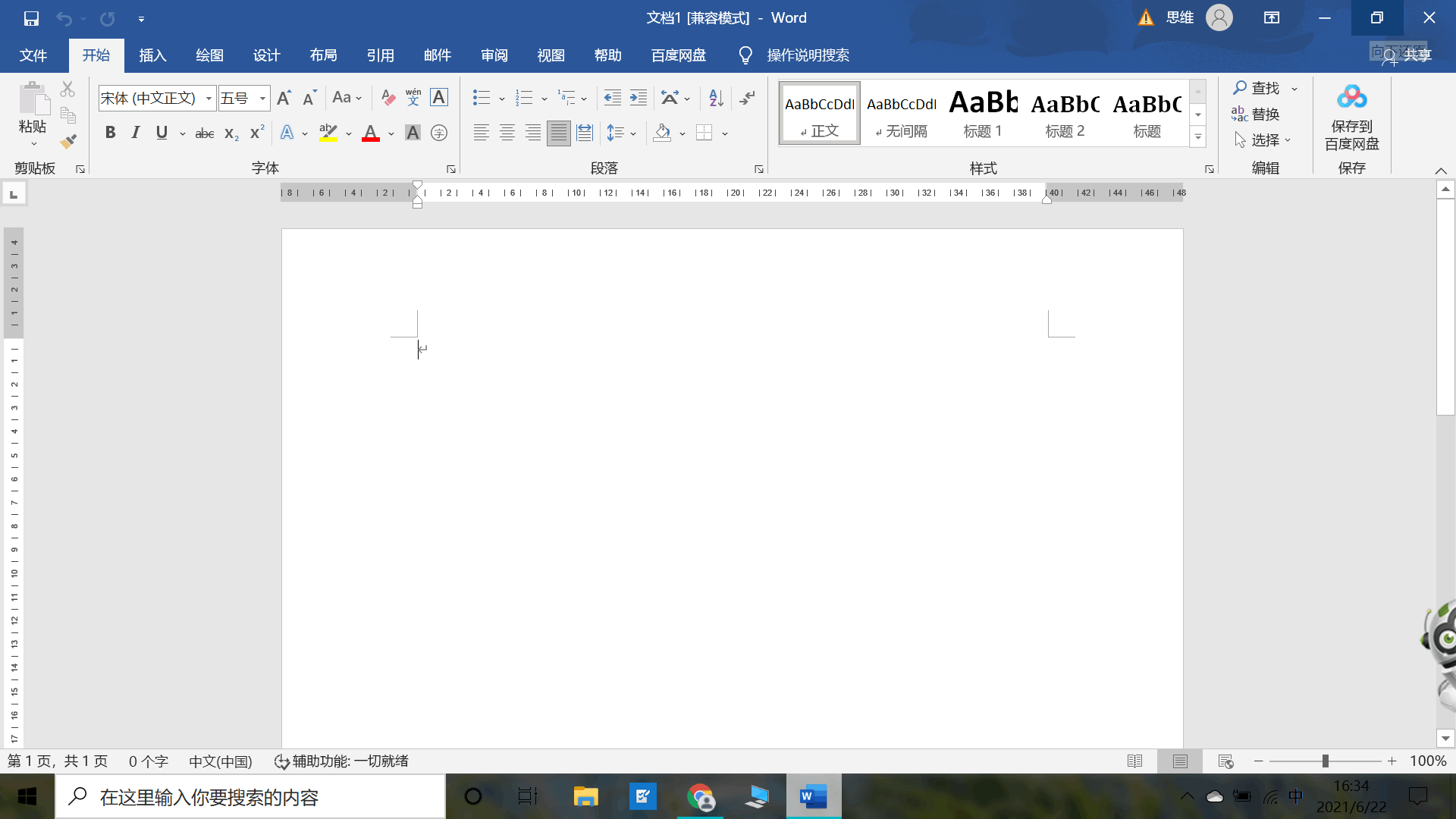This screenshot has width=1456, height=819.
Task: Click the Clear All Formatting eraser icon
Action: pos(388,98)
